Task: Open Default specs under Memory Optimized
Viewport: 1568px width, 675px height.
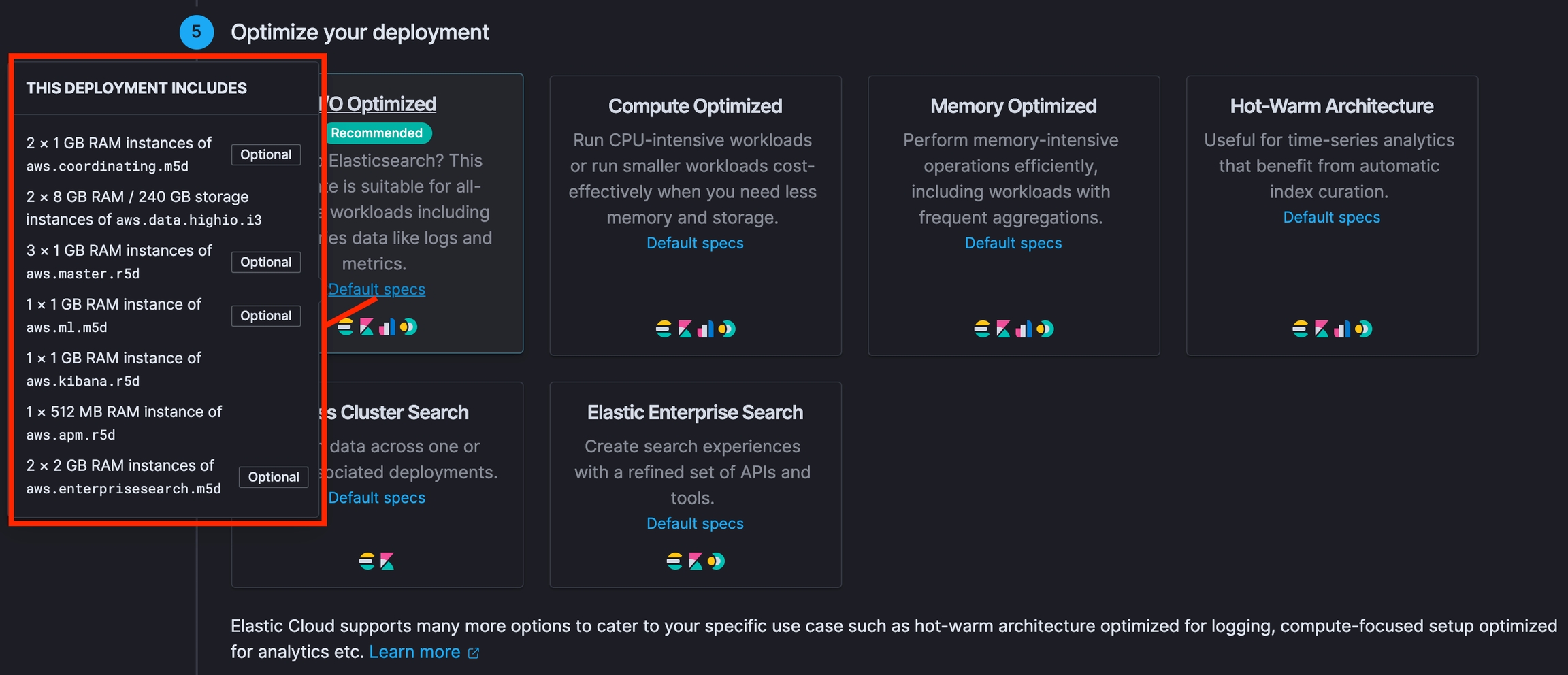Action: pos(1013,243)
